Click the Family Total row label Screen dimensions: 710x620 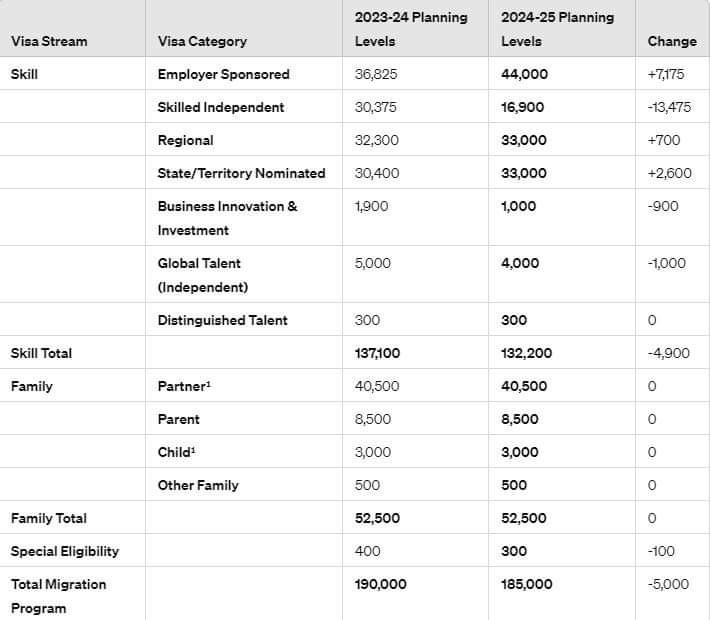tap(48, 518)
